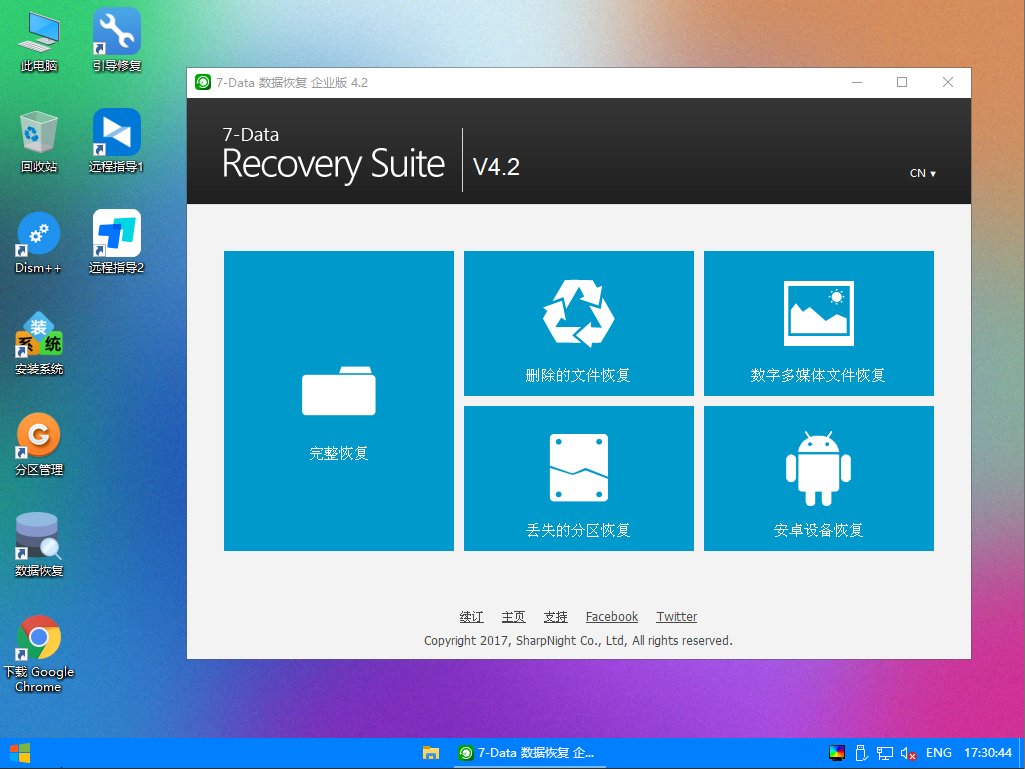
Task: Open 删除的文件恢复 label
Action: tap(578, 375)
